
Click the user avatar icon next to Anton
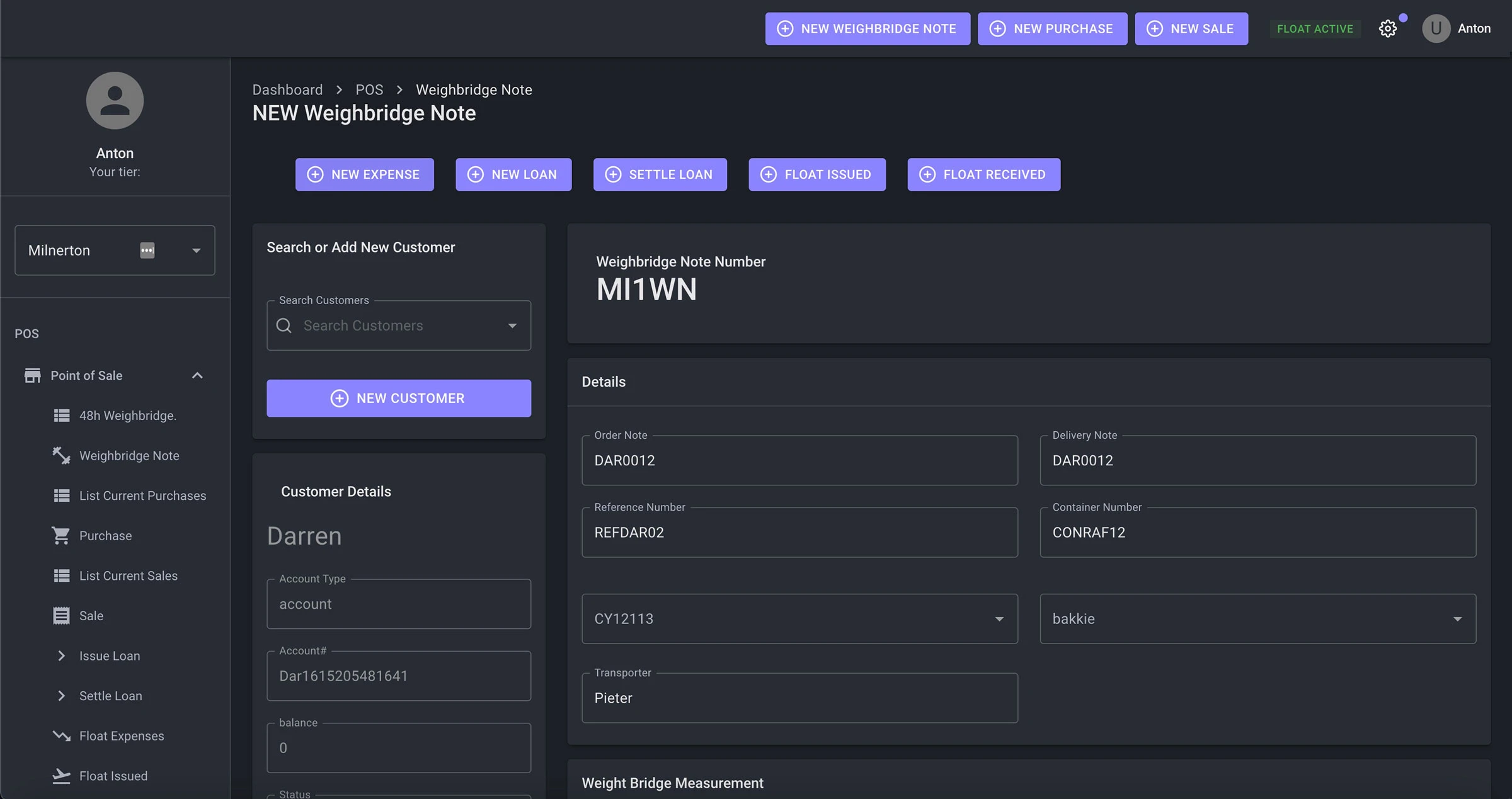point(1436,28)
